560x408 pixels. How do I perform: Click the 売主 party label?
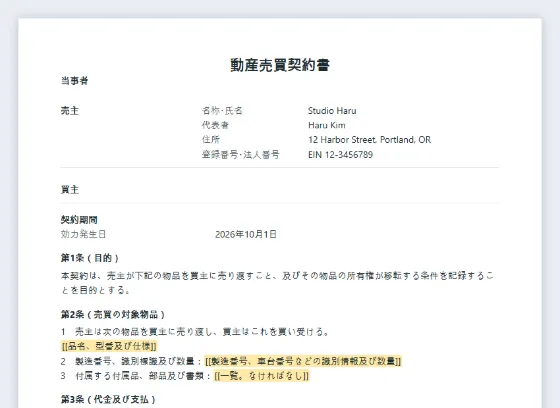pyautogui.click(x=70, y=111)
